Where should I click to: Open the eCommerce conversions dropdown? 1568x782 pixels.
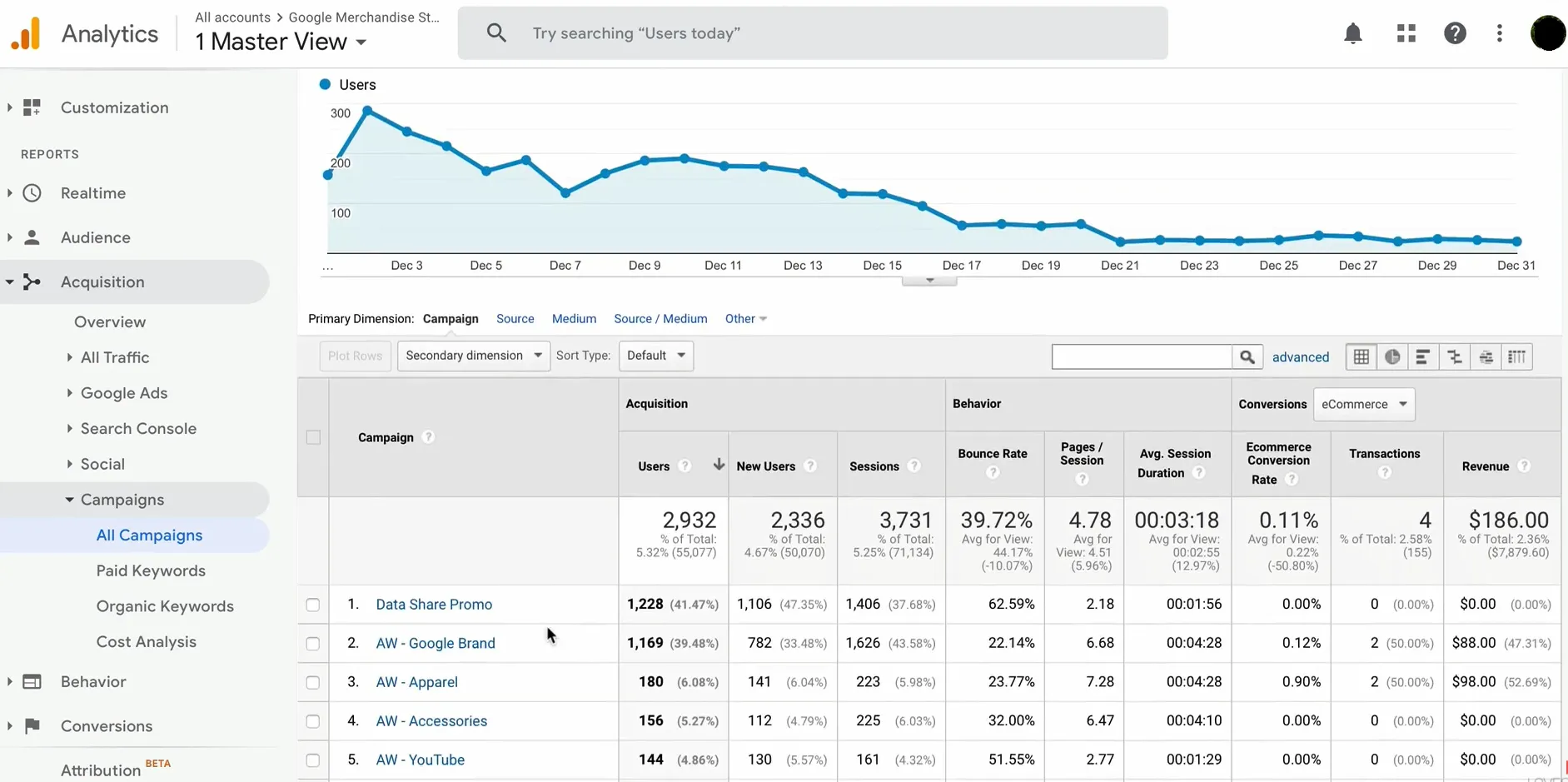coord(1364,405)
